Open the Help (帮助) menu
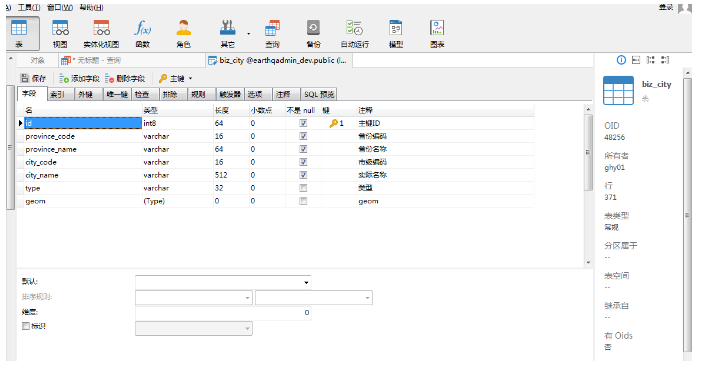Viewport: 701px width, 365px height. point(91,7)
